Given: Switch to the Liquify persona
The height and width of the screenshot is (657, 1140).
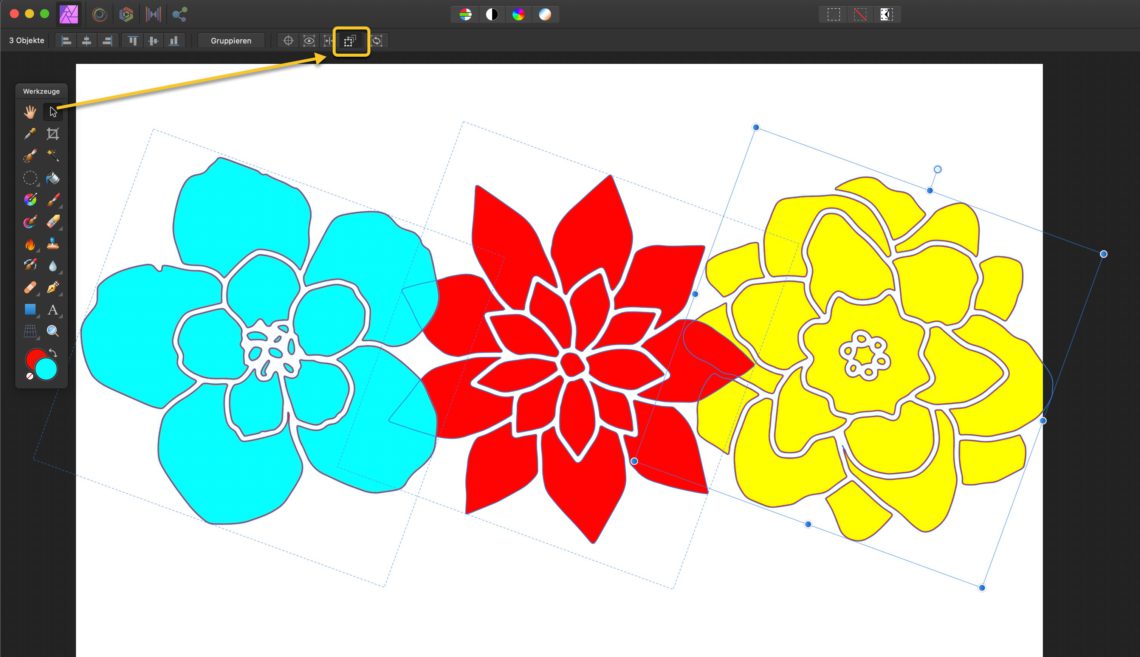Looking at the screenshot, I should (x=100, y=14).
